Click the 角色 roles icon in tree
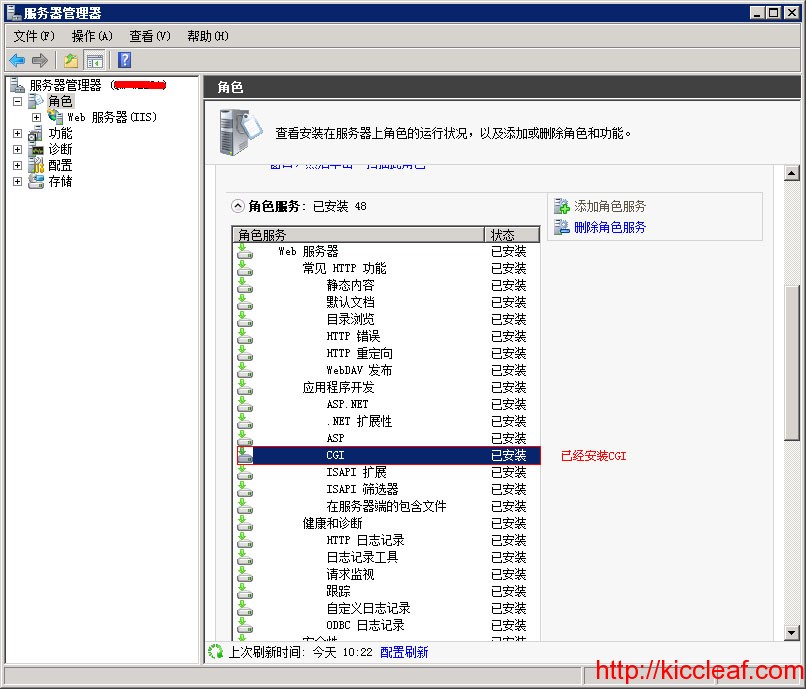 click(35, 101)
